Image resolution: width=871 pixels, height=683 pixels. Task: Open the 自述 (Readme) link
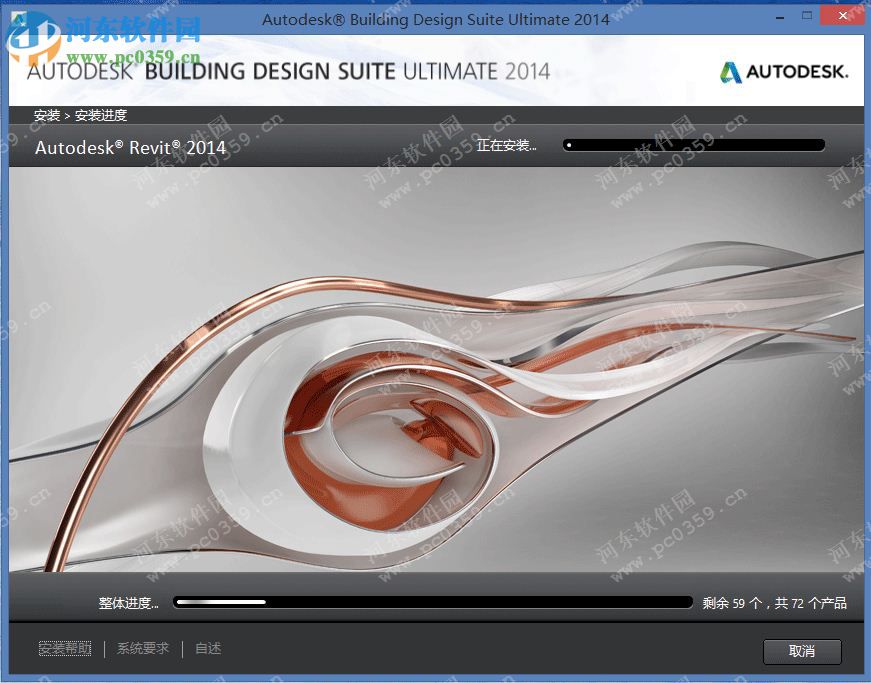(x=206, y=648)
